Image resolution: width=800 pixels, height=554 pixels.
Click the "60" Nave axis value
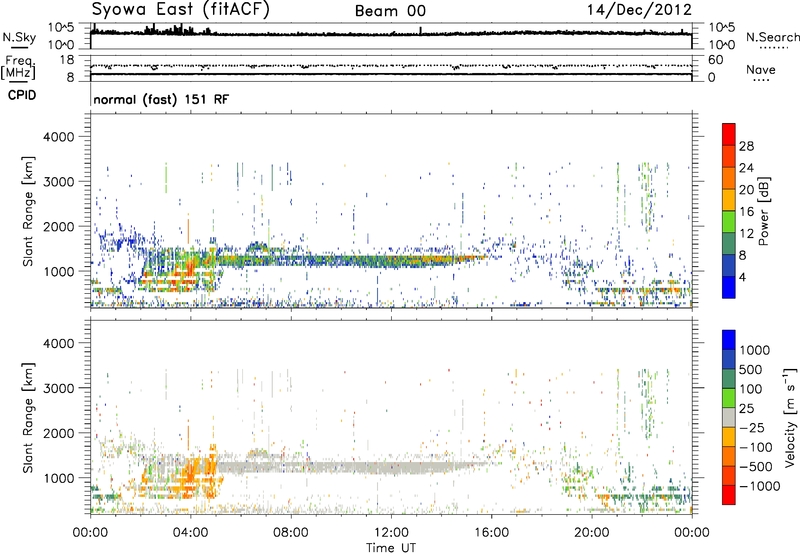pos(715,60)
